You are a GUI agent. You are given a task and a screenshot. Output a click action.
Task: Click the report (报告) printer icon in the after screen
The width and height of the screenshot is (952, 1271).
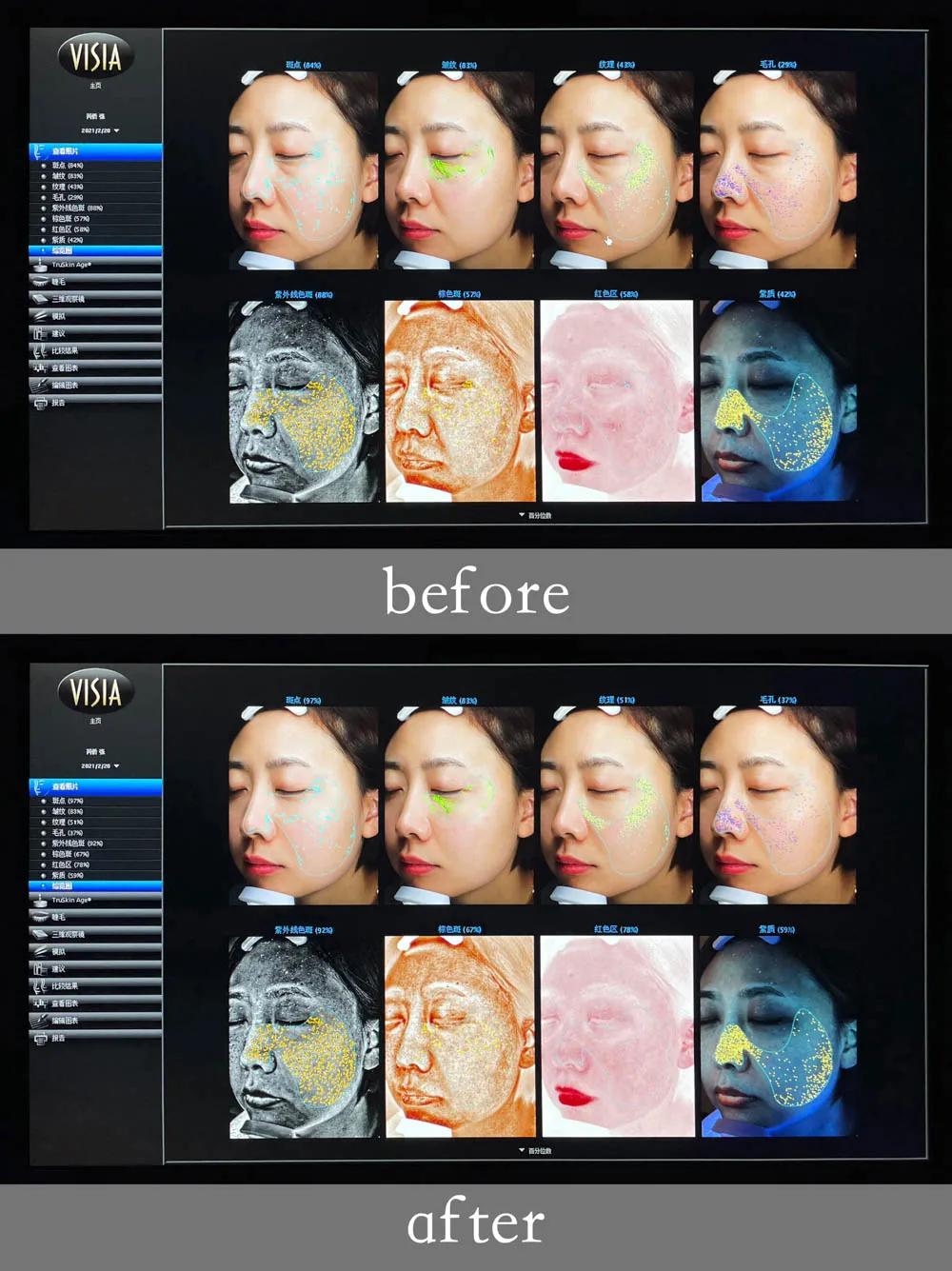[x=40, y=1038]
